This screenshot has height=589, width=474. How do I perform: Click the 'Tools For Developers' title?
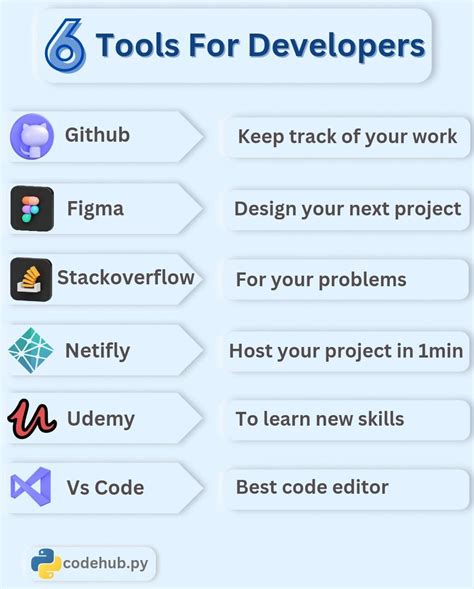click(260, 45)
